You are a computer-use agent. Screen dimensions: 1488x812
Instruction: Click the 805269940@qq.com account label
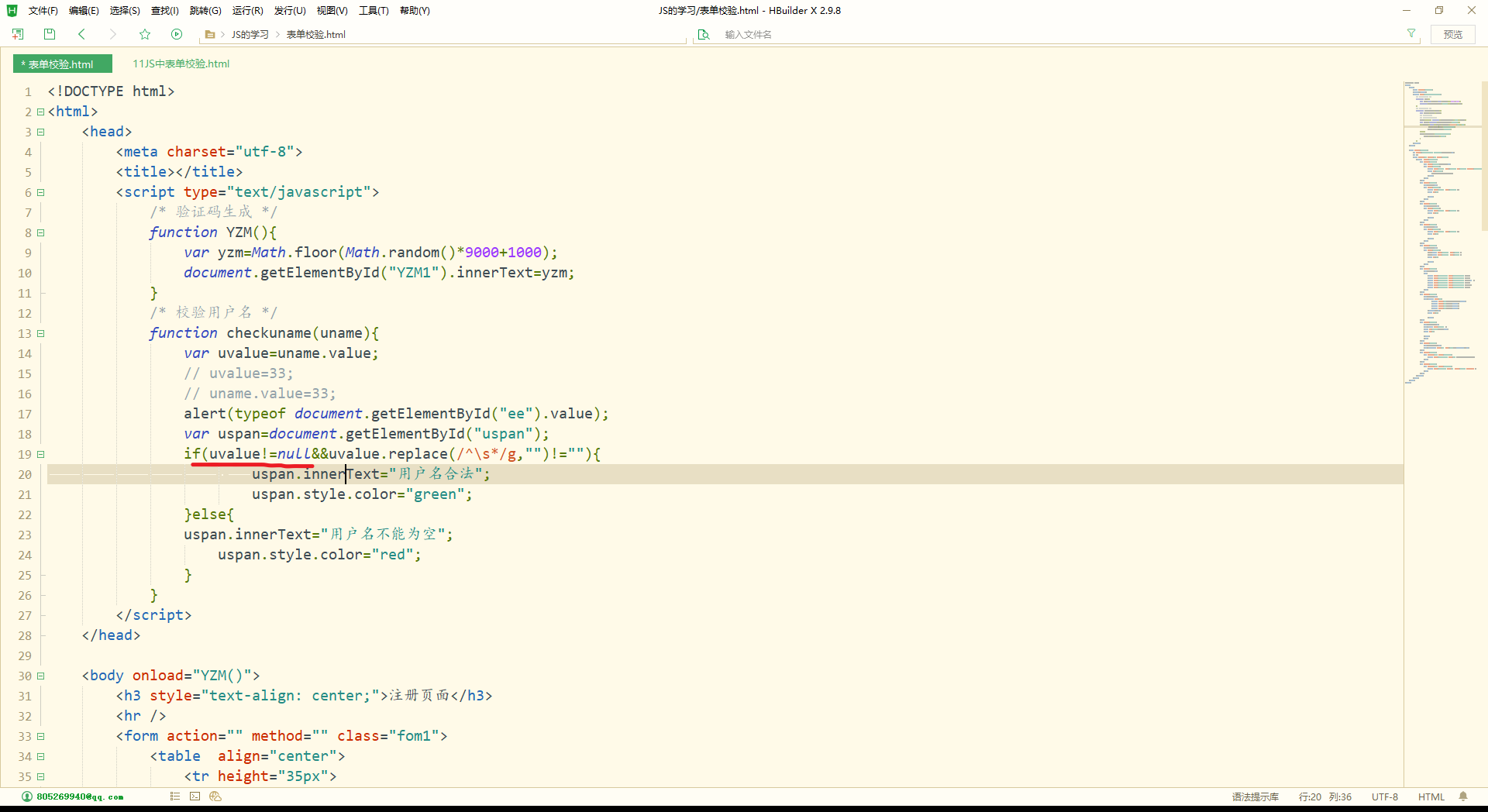coord(80,797)
